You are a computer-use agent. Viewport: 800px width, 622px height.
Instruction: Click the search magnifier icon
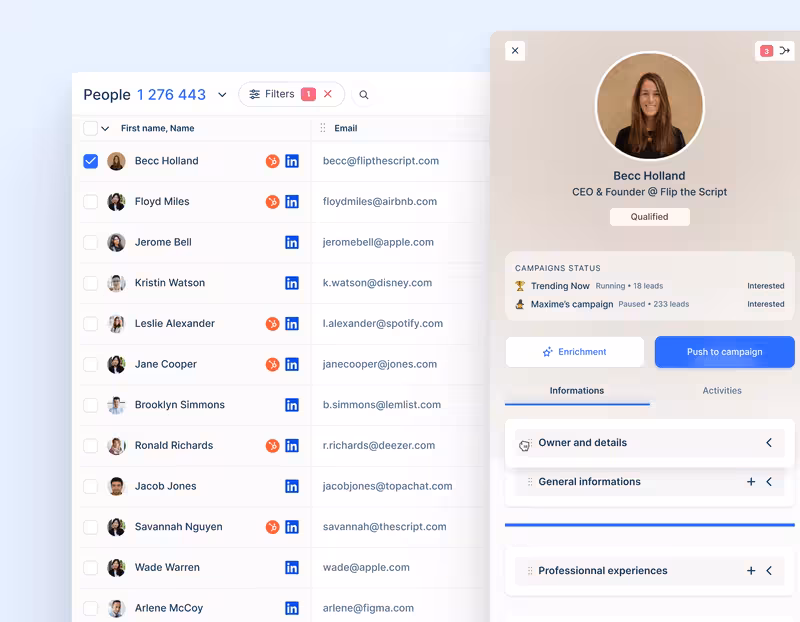coord(364,95)
